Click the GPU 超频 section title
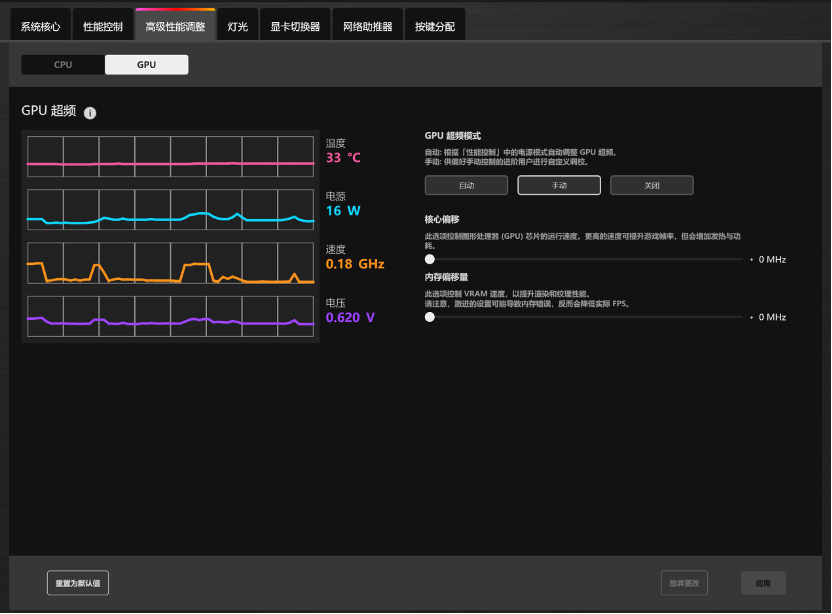Viewport: 832px width, 614px height. tap(49, 110)
